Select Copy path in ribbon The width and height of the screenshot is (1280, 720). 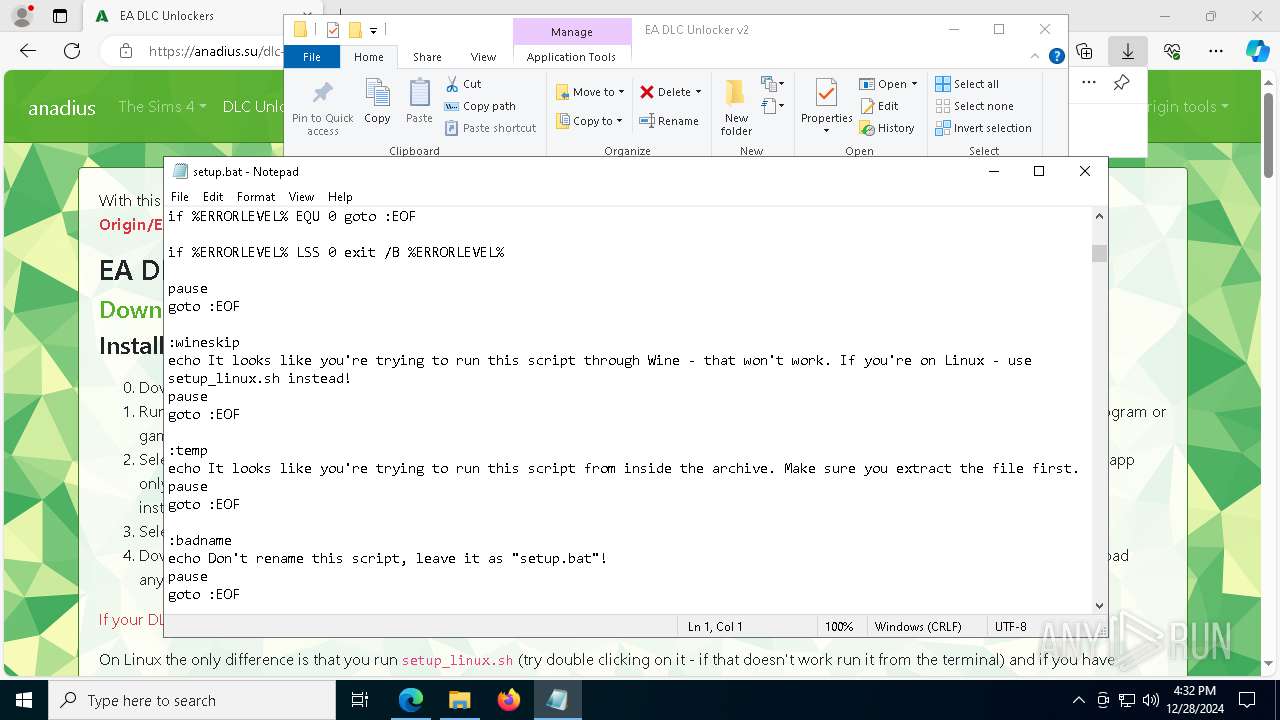(480, 106)
